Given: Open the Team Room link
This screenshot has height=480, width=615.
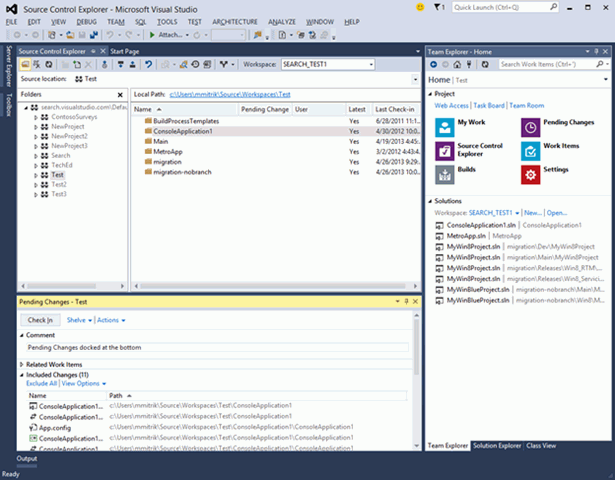Looking at the screenshot, I should pos(527,105).
